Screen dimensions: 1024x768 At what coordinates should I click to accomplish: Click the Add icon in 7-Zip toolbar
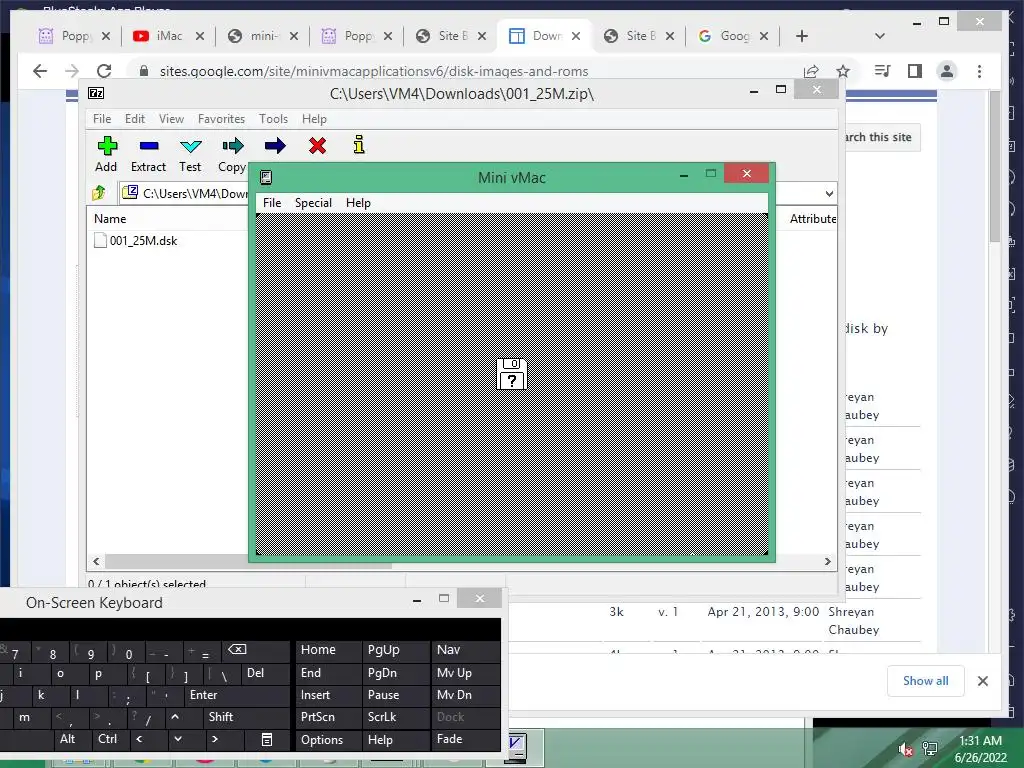tap(107, 146)
